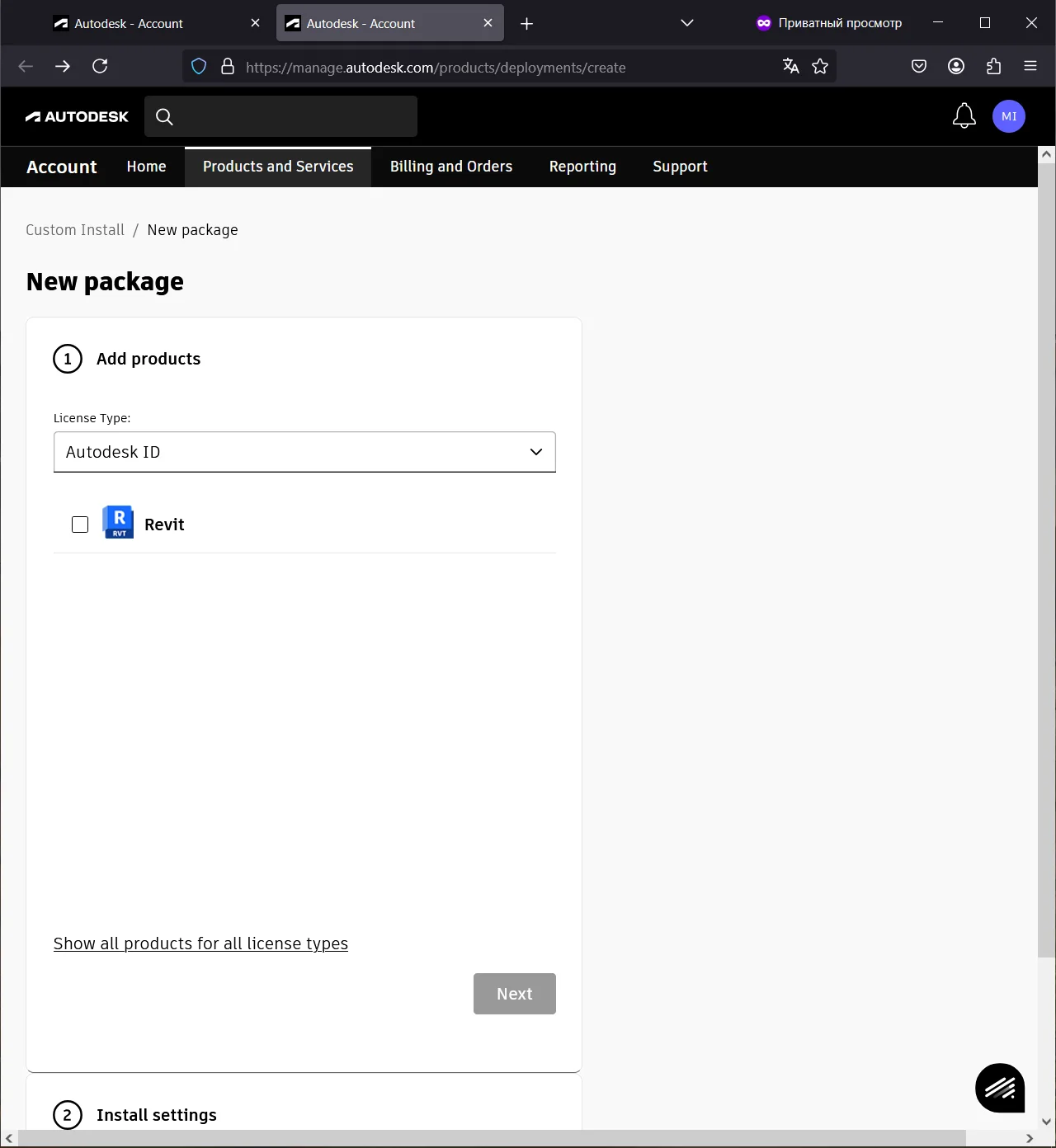This screenshot has width=1056, height=1148.
Task: Go to Billing and Orders tab
Action: pyautogui.click(x=450, y=167)
